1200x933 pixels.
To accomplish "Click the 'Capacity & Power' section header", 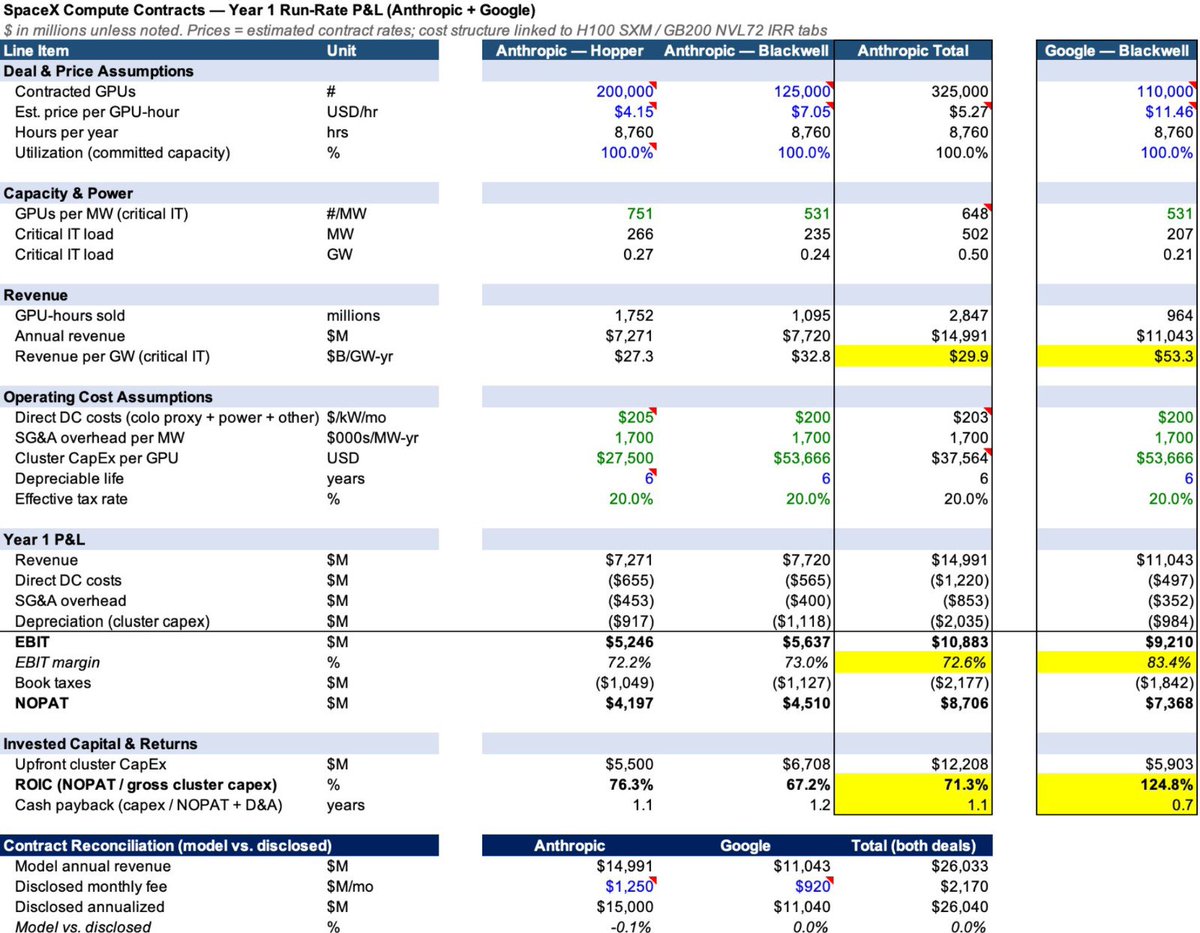I will tap(69, 193).
